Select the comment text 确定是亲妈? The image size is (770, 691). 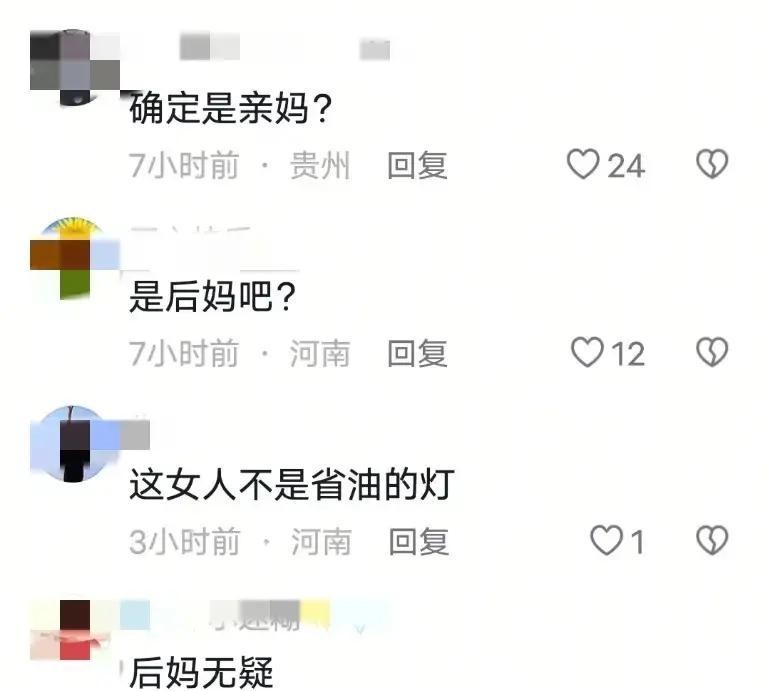[x=230, y=108]
